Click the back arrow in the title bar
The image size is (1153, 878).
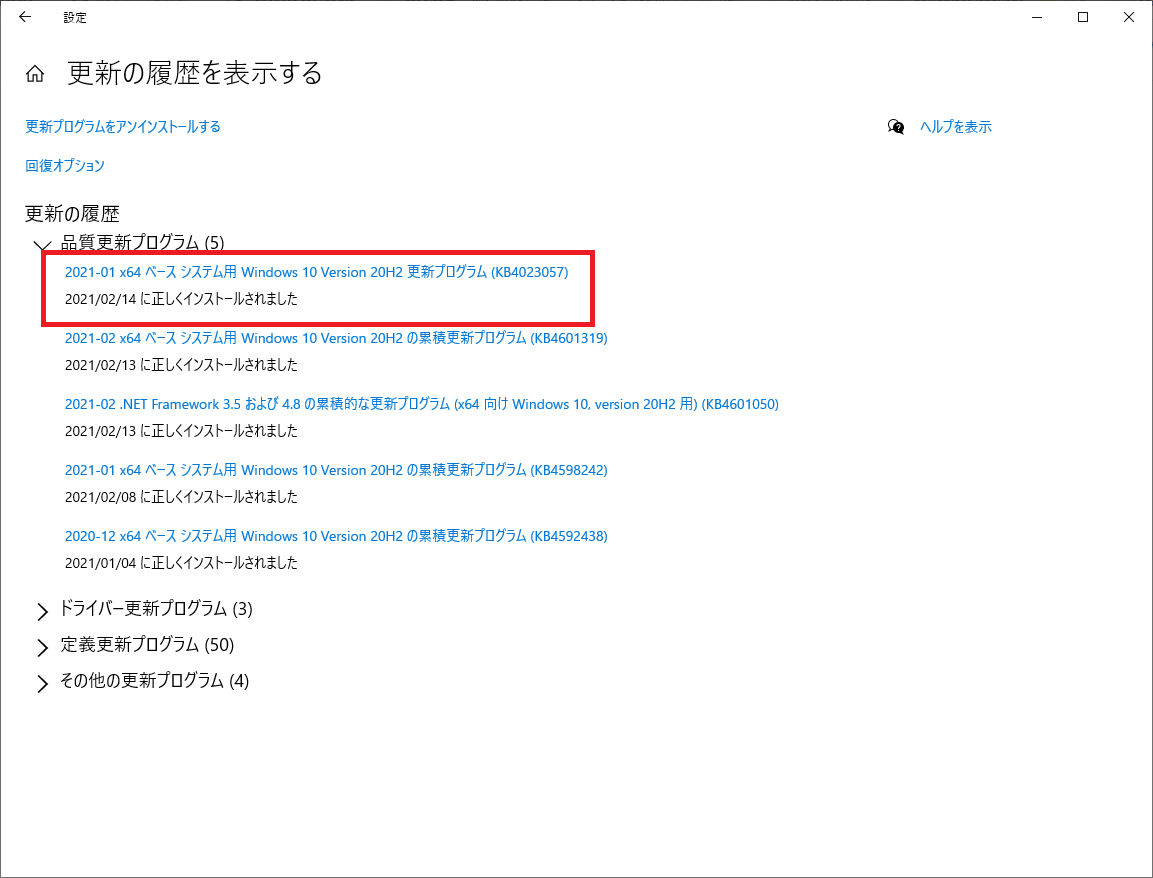pyautogui.click(x=25, y=17)
